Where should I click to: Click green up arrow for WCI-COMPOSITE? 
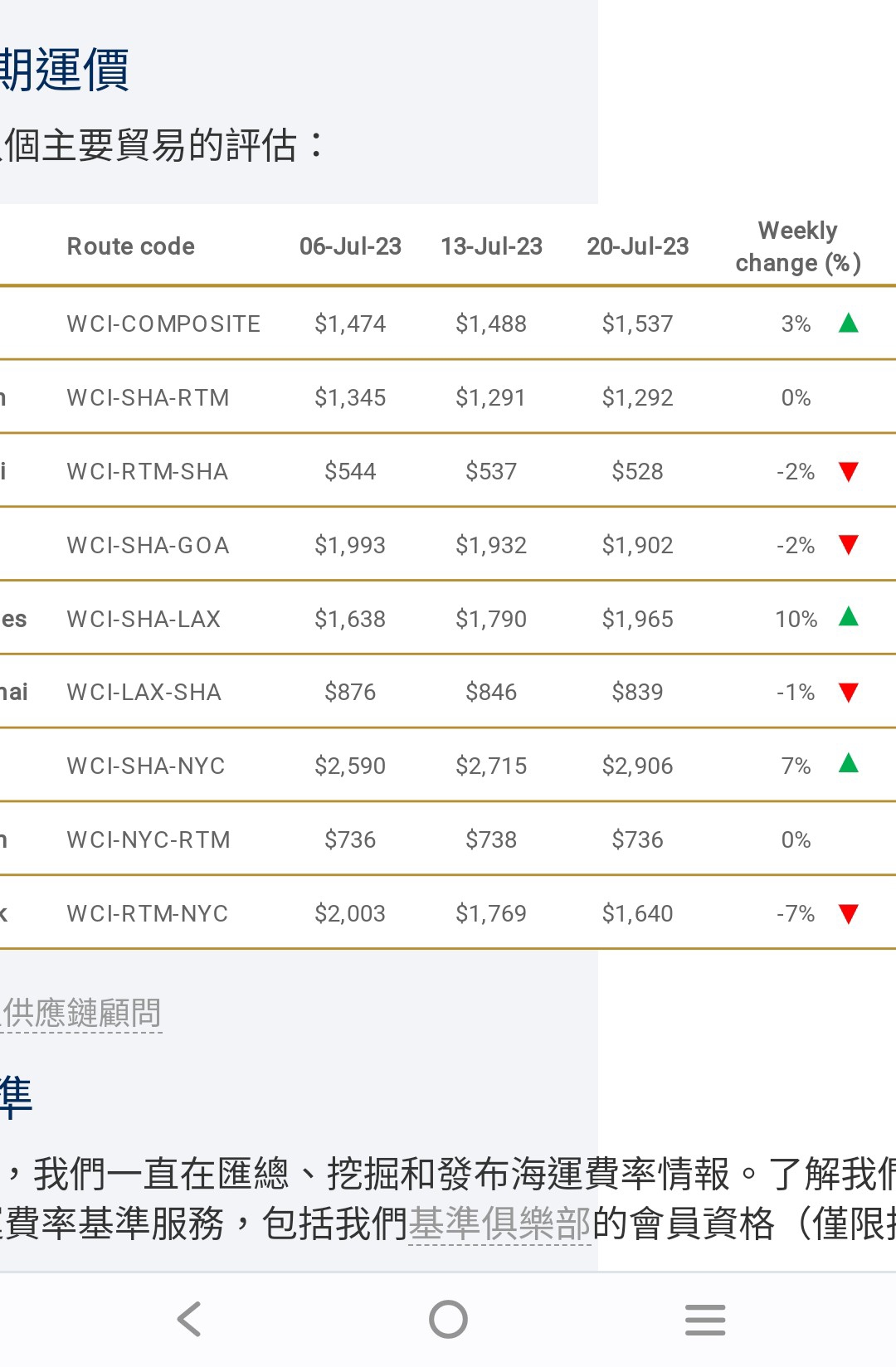(848, 323)
